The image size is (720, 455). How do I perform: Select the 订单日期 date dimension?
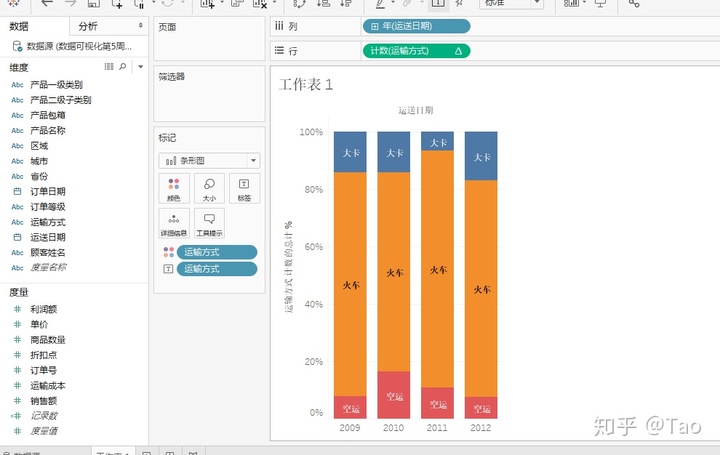(x=48, y=191)
